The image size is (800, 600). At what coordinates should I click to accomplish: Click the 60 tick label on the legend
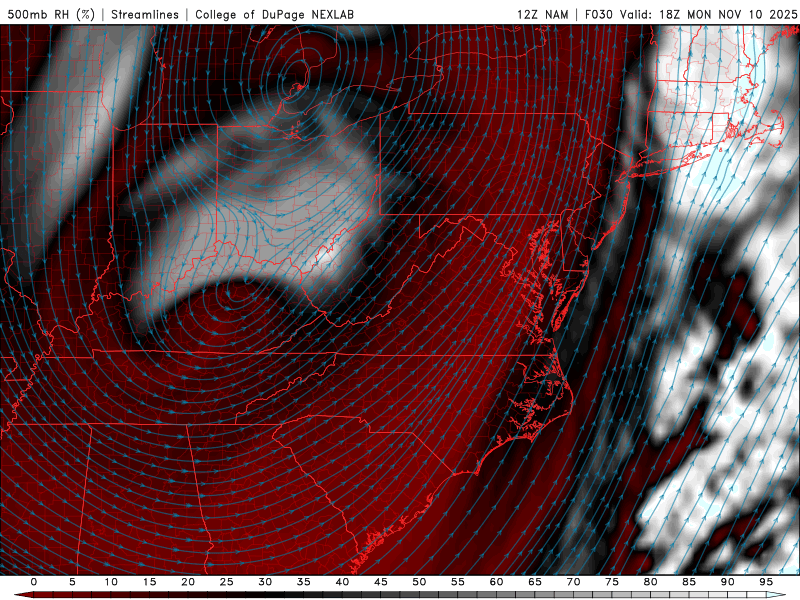click(496, 582)
